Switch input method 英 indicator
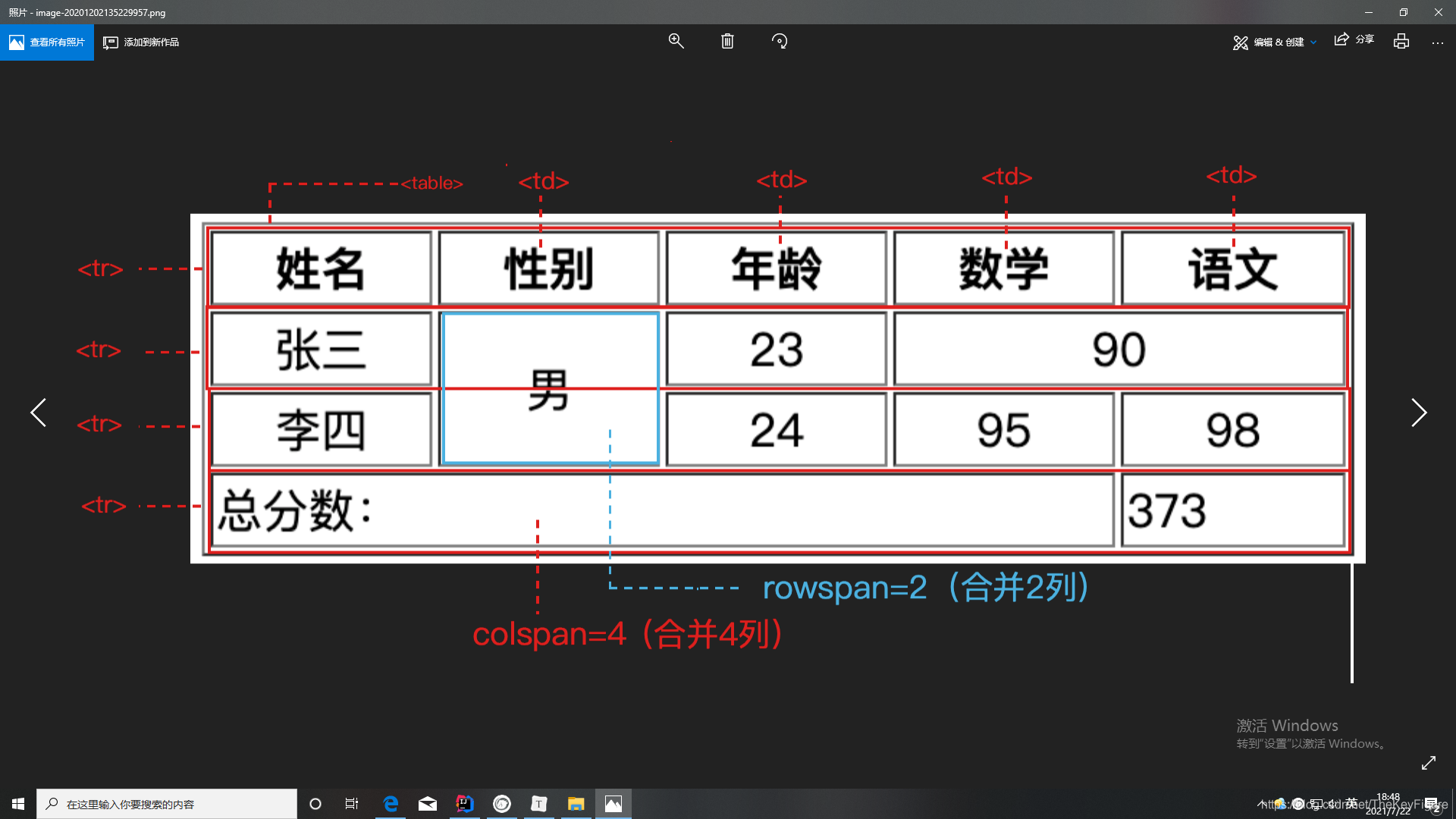Viewport: 1456px width, 819px height. pos(1351,803)
